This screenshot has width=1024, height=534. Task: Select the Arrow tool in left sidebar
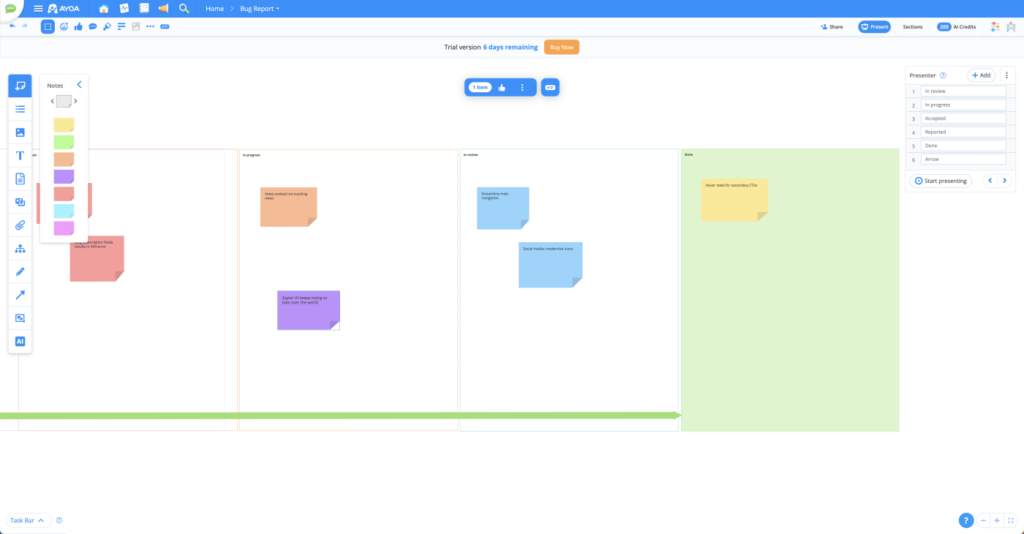click(20, 295)
